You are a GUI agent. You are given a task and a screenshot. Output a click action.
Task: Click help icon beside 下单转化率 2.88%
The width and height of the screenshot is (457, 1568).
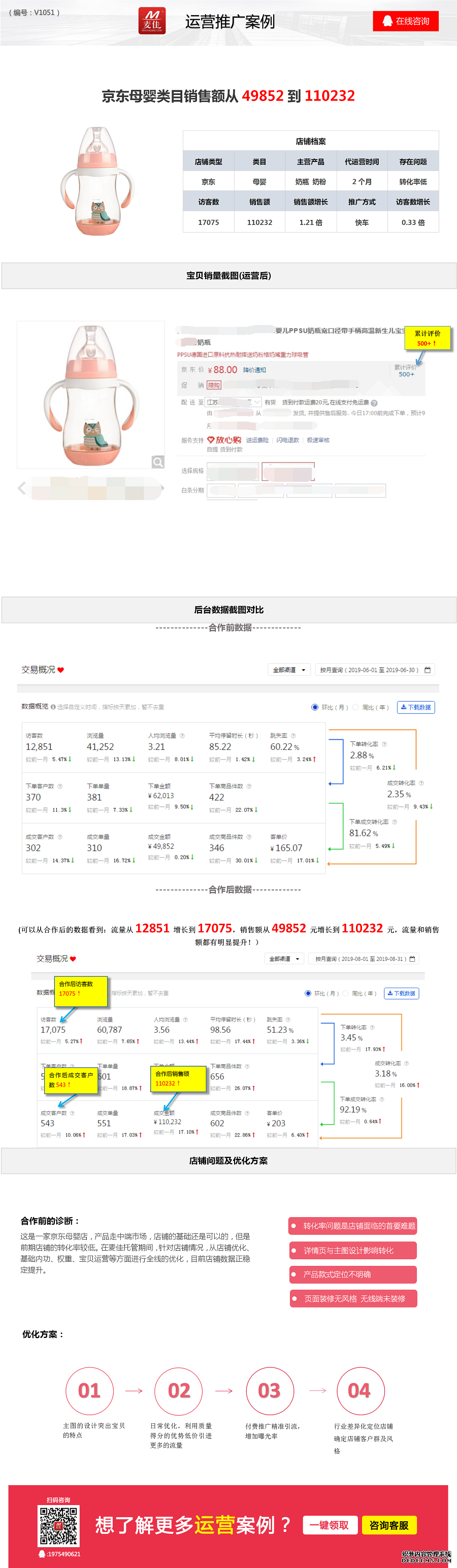384,744
